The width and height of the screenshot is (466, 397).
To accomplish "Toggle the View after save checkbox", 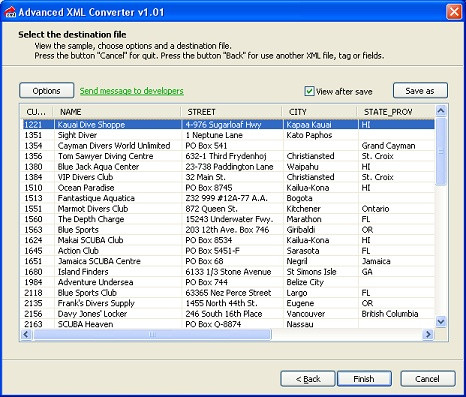I will pos(309,91).
